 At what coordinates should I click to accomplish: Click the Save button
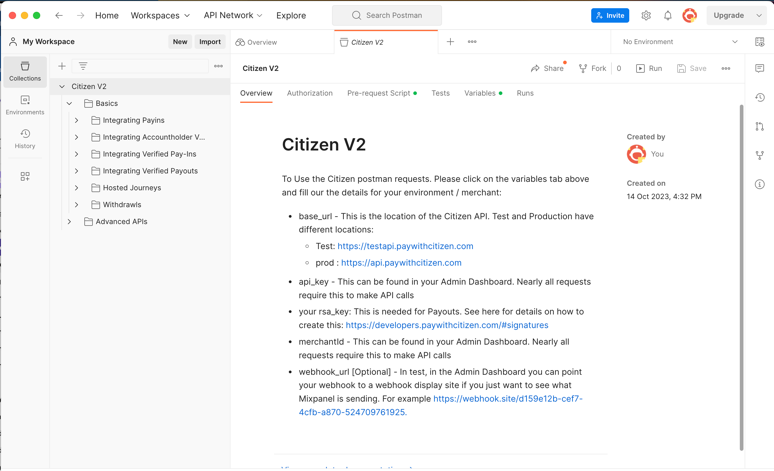pos(692,69)
